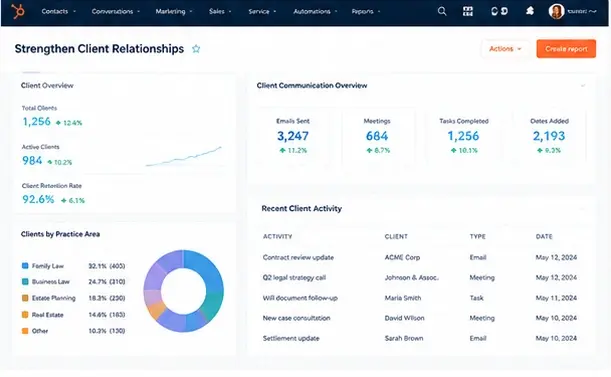Select the Family Law blue legend swatch
Screen dimensions: 611x377
click(x=25, y=265)
